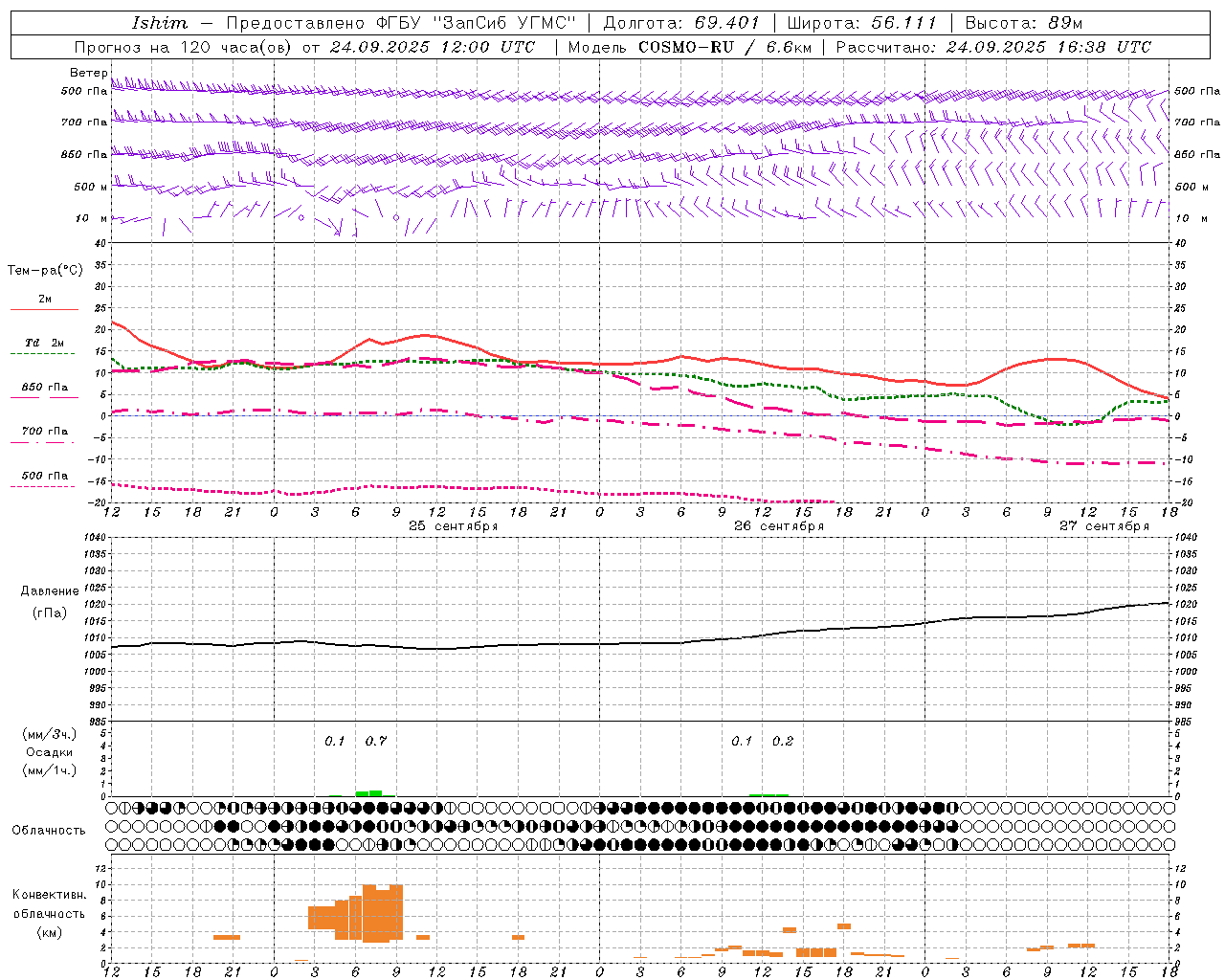Click the "(мм/1ч.)" precipitation unit label
This screenshot has width=1225, height=980.
(x=50, y=770)
